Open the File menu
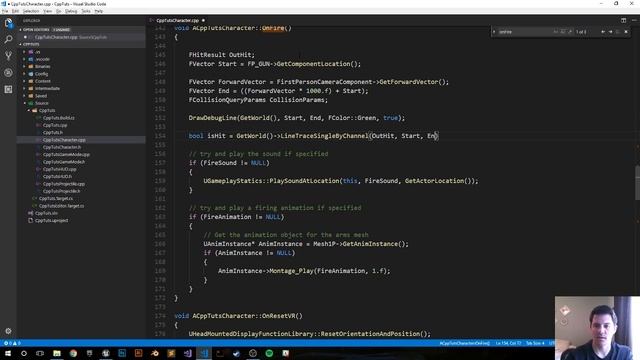 5,11
